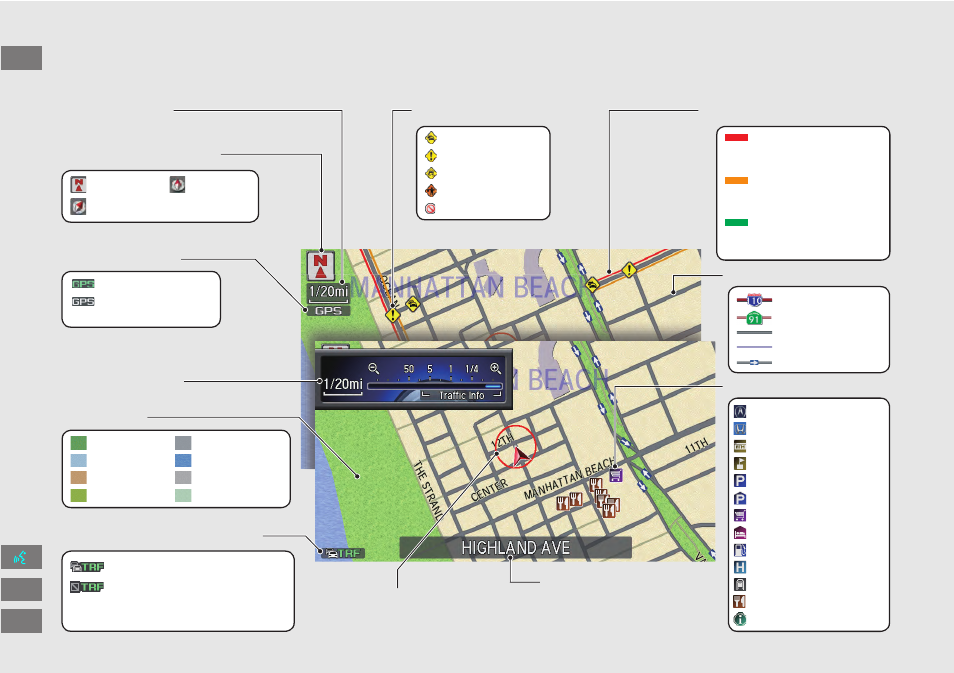The width and height of the screenshot is (954, 673).
Task: Click the exclamation incident icon on the red traffic road
Action: [x=629, y=270]
